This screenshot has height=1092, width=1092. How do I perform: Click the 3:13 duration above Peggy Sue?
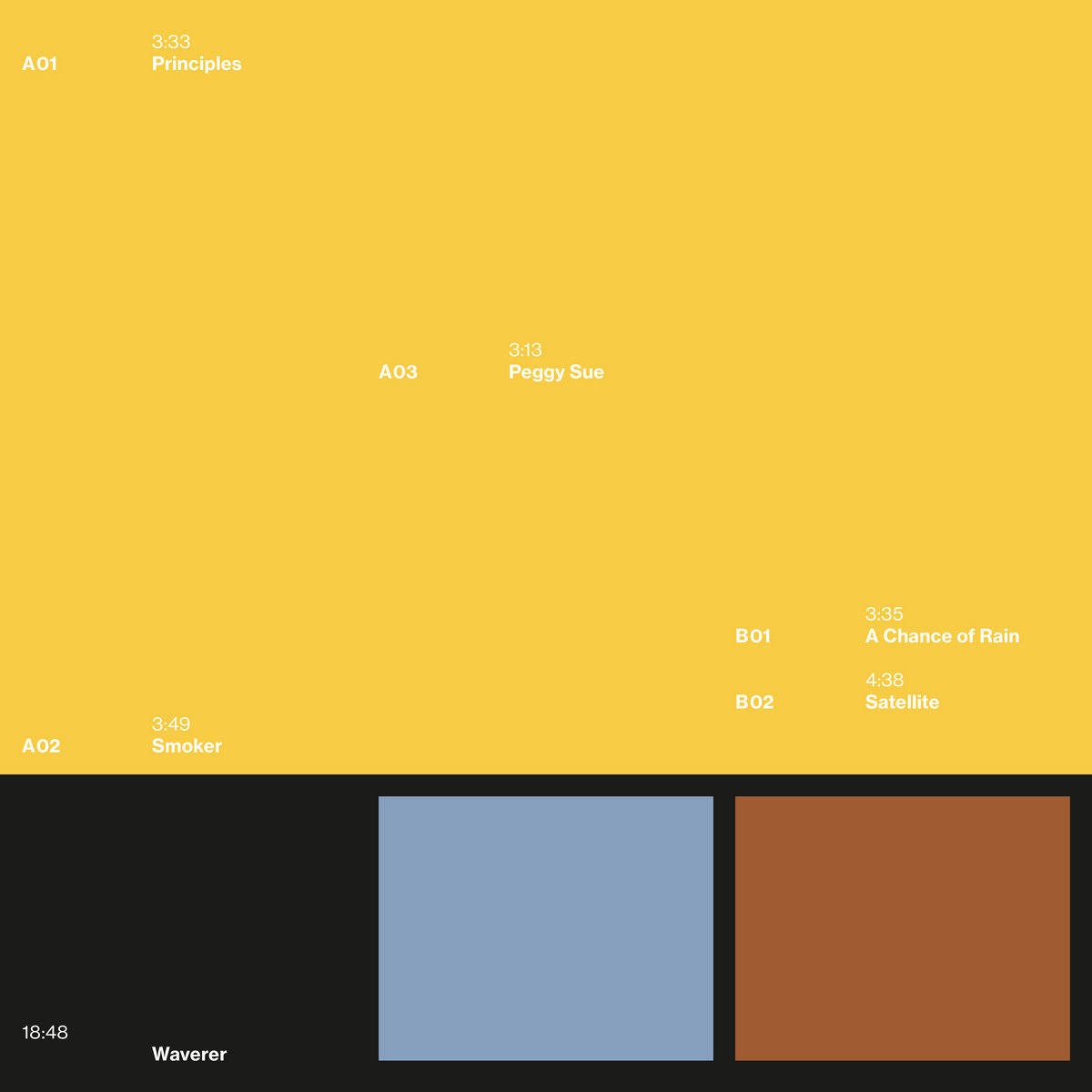pyautogui.click(x=525, y=350)
